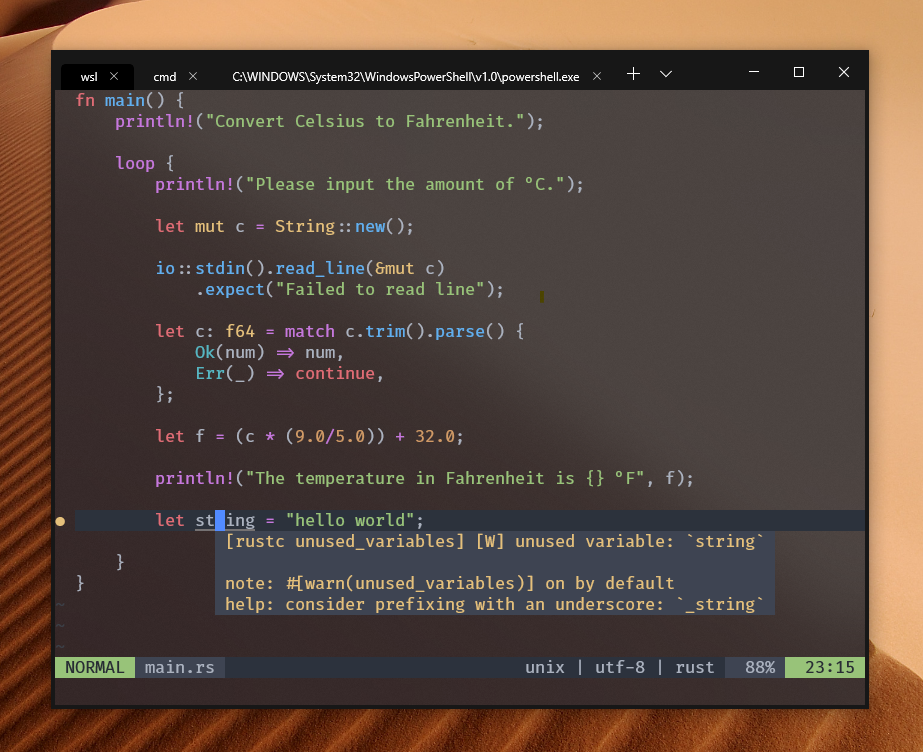Screen dimensions: 923x752
Task: Click the '.expect("Failed to read line");' line
Action: (350, 290)
